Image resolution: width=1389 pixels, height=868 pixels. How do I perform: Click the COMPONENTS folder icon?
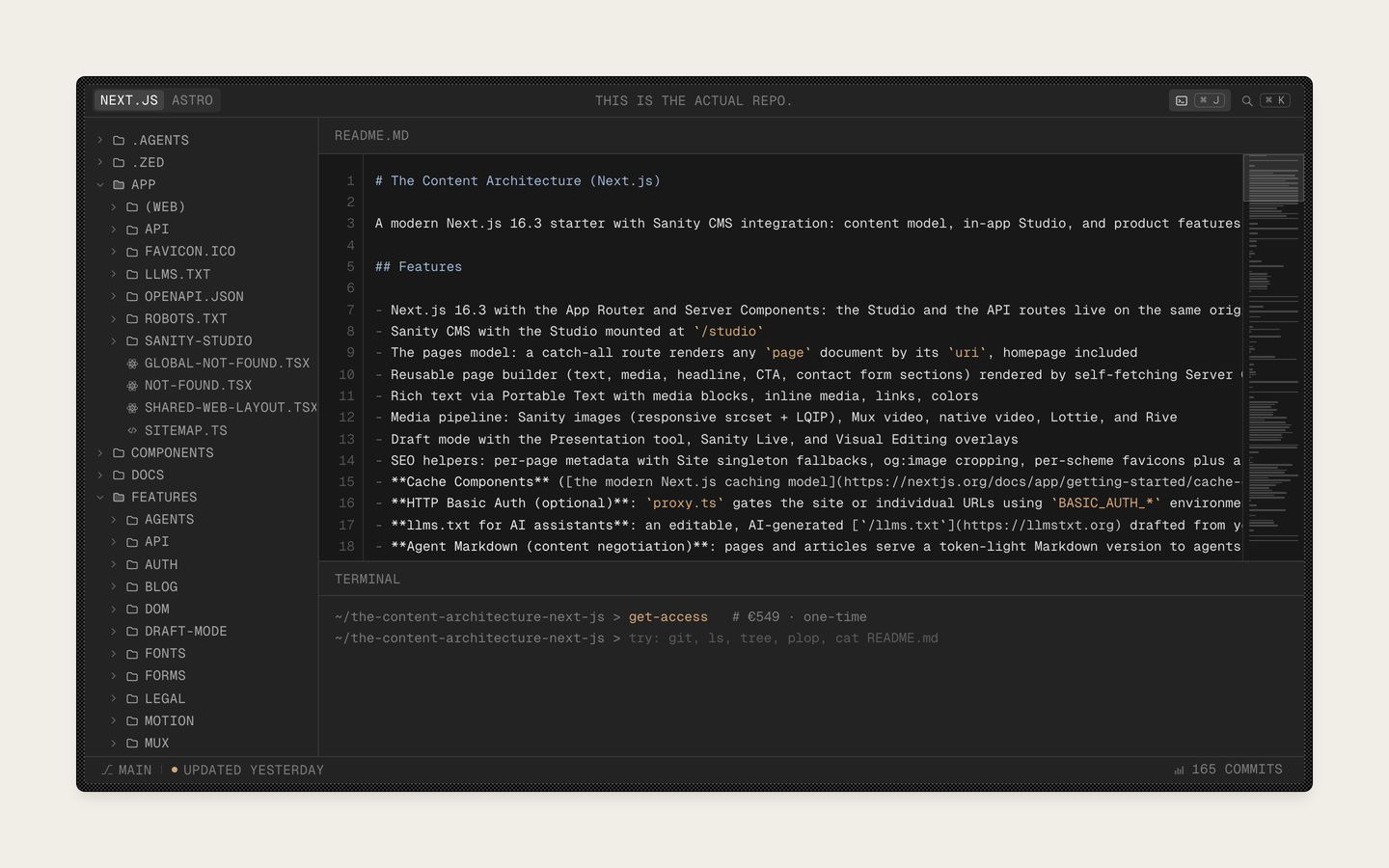[x=119, y=452]
